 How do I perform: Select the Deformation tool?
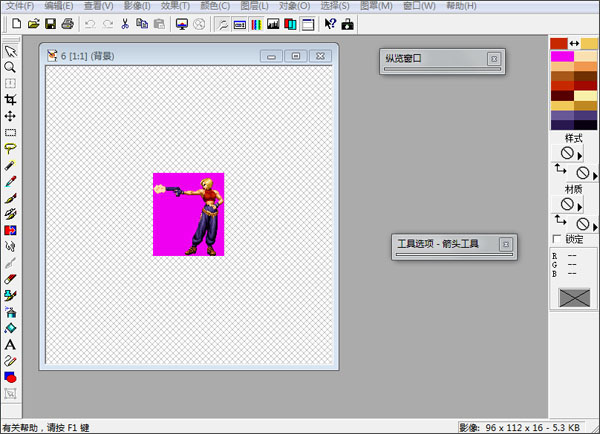tap(10, 83)
